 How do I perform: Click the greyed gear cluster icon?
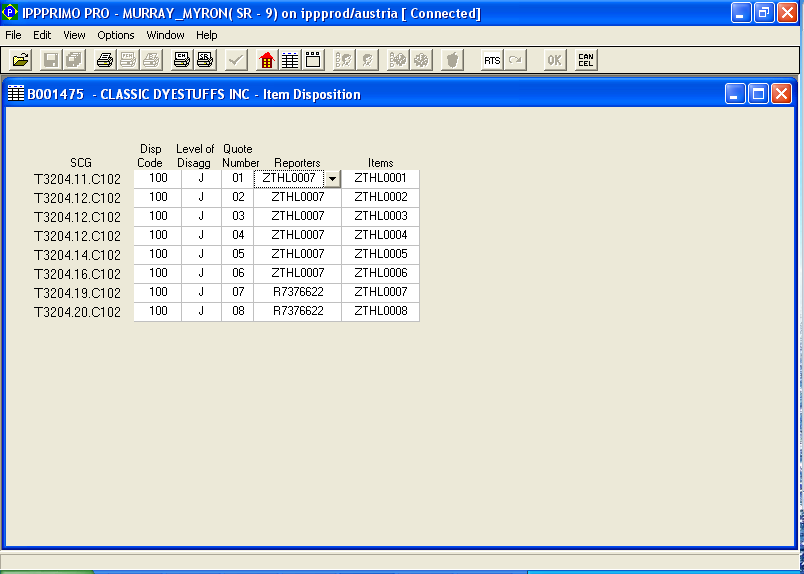pos(421,61)
